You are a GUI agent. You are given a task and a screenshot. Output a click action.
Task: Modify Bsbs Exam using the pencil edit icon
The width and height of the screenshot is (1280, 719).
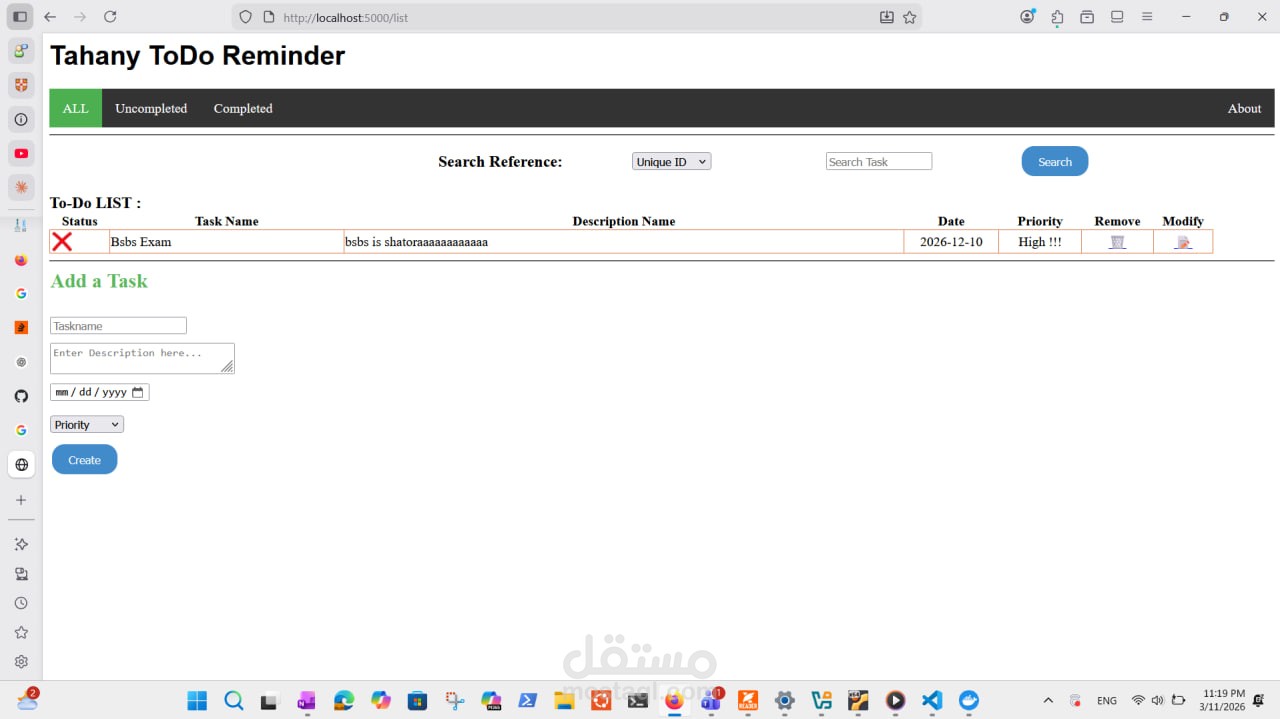(x=1183, y=241)
